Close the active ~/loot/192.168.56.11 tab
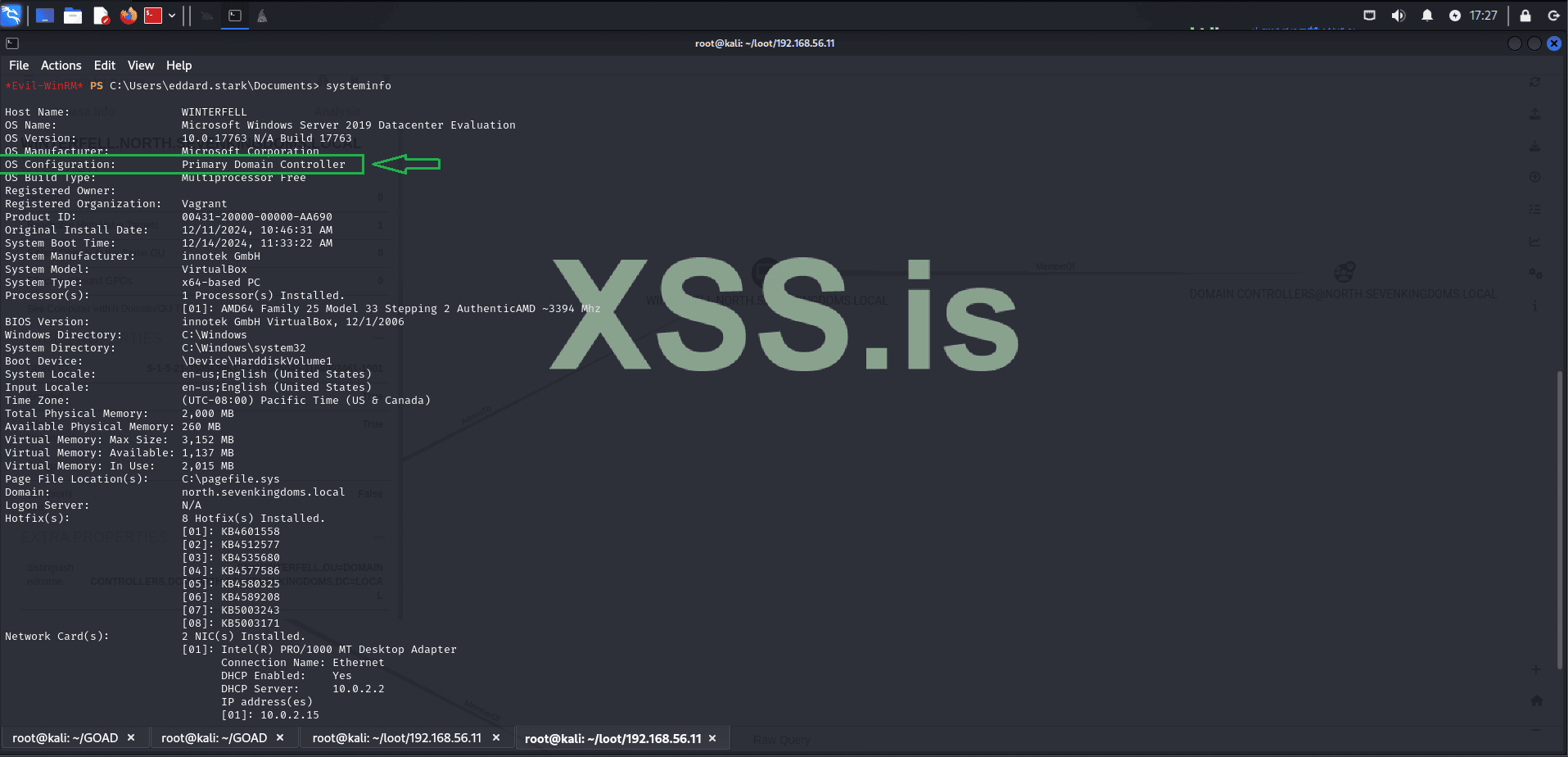The image size is (1568, 757). [712, 738]
